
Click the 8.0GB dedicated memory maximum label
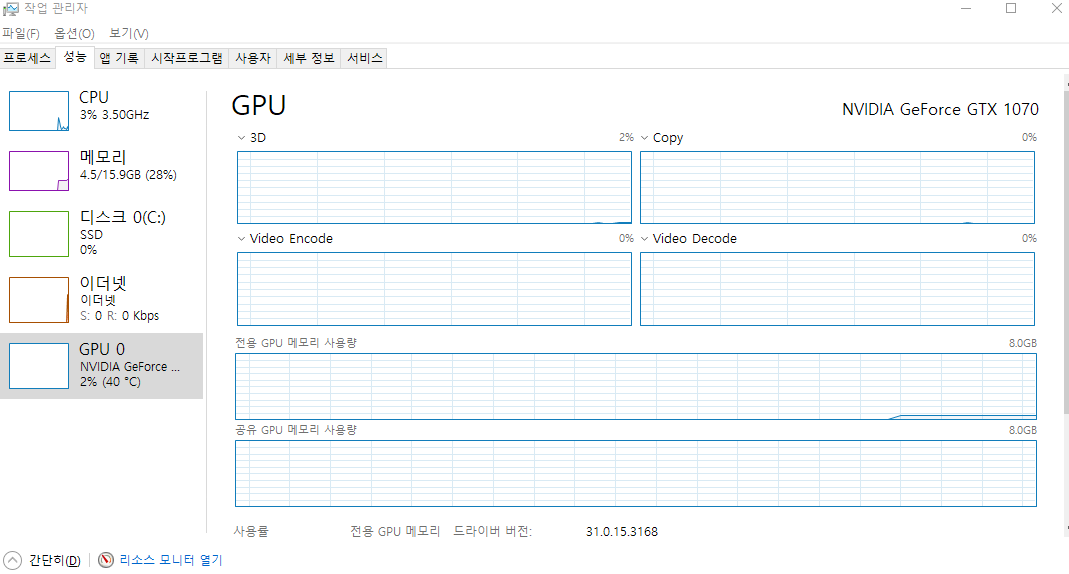coord(1023,343)
